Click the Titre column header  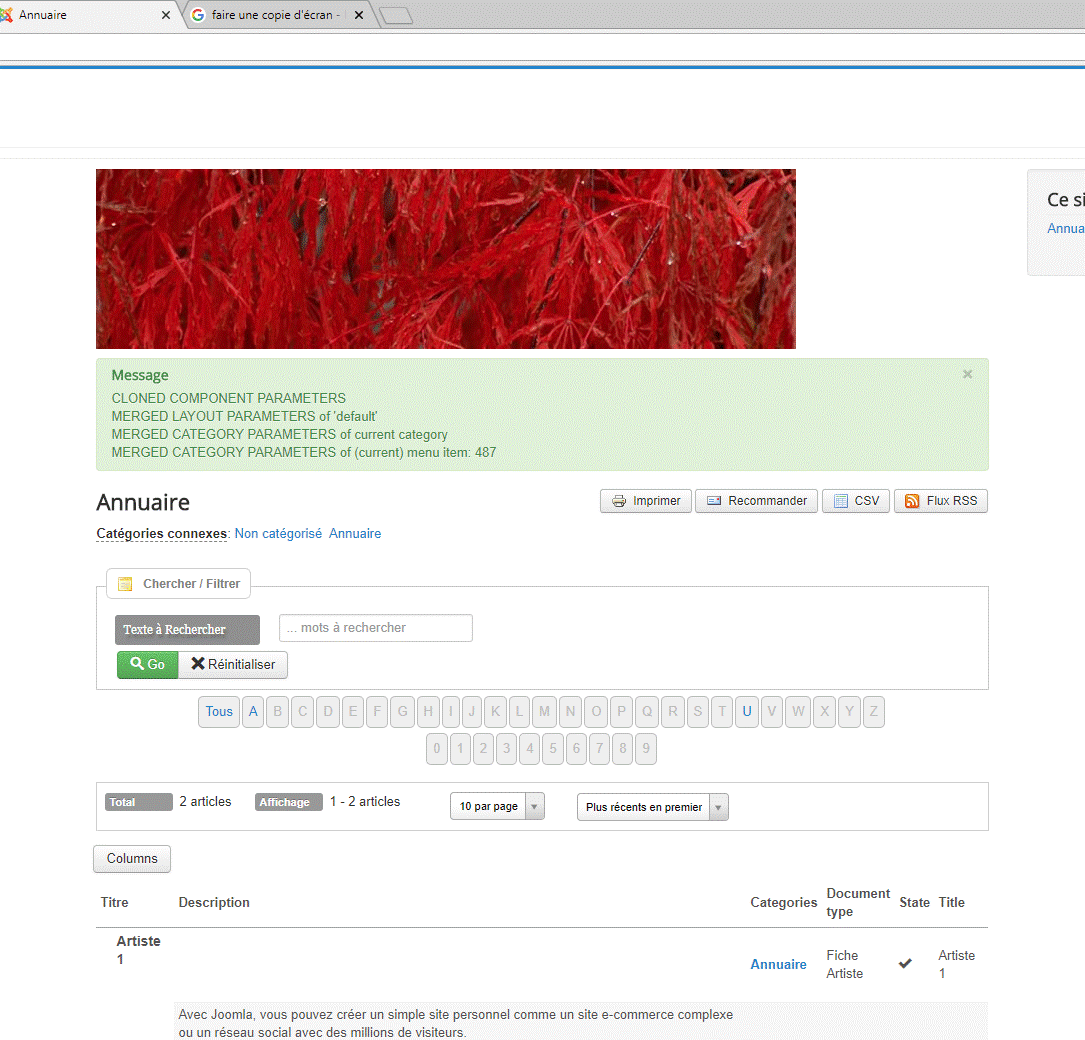(x=115, y=902)
